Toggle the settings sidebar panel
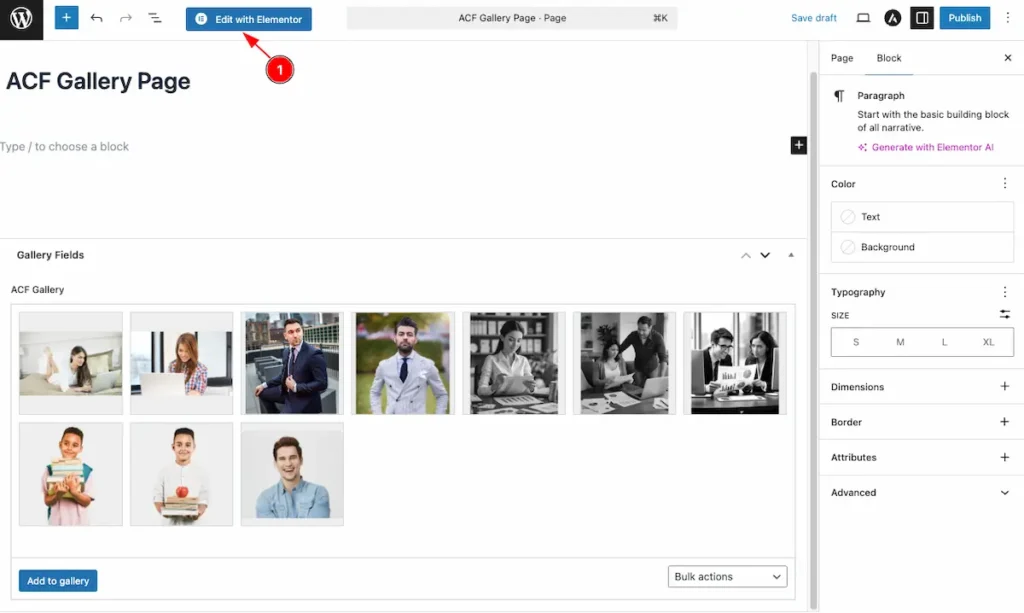 pyautogui.click(x=922, y=18)
